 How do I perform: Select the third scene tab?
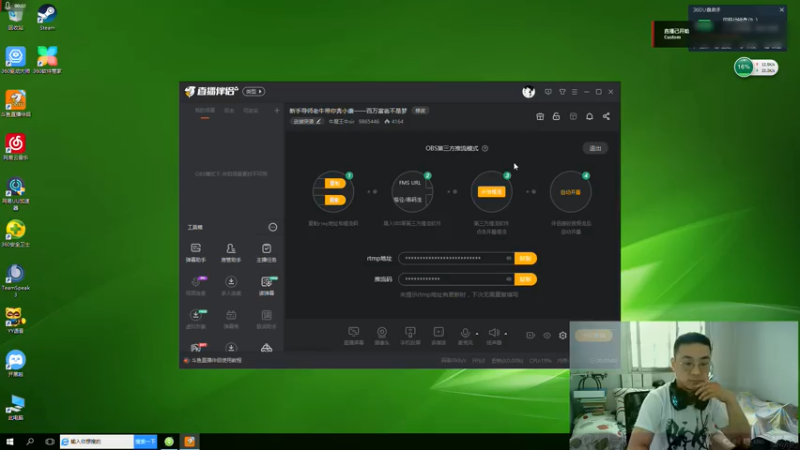pyautogui.click(x=251, y=111)
